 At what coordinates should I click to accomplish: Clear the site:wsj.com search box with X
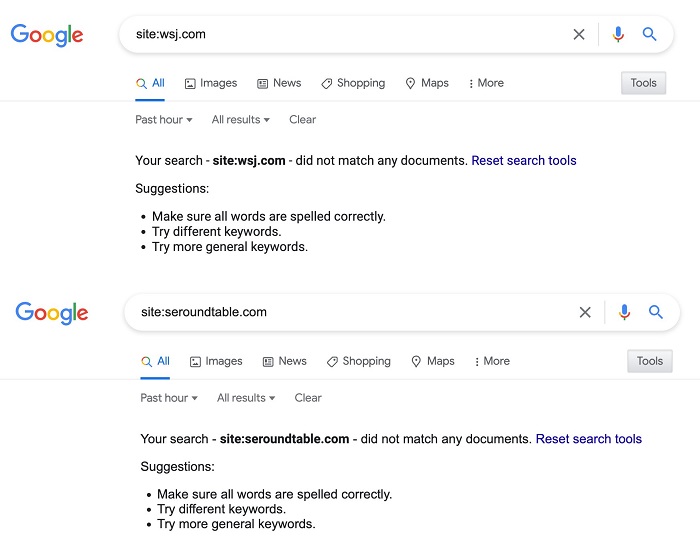579,34
